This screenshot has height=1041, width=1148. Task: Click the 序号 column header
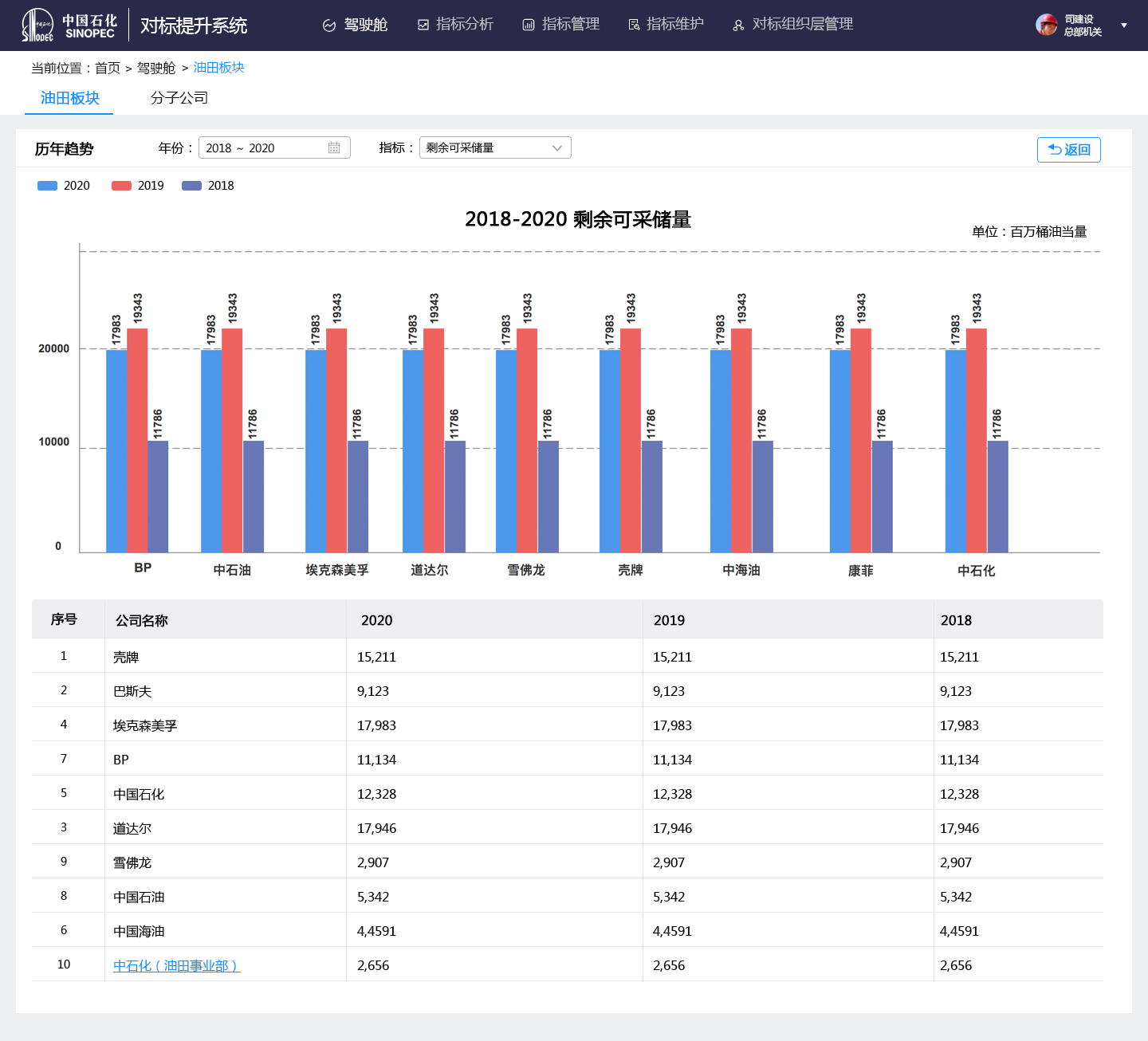coord(64,619)
